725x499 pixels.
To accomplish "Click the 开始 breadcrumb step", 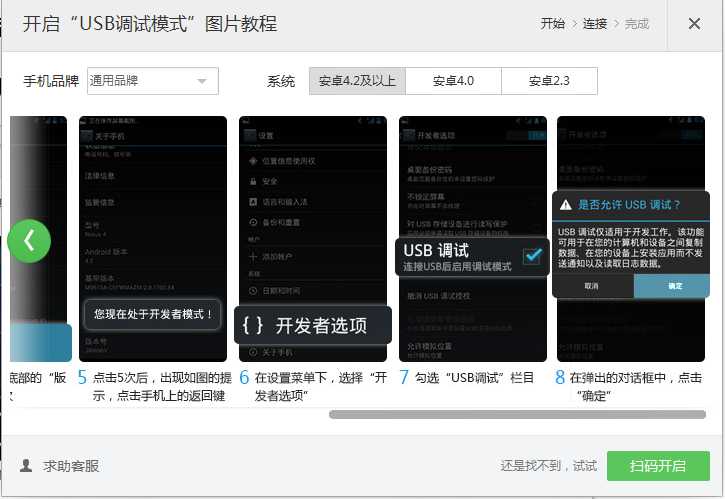I will click(x=553, y=24).
